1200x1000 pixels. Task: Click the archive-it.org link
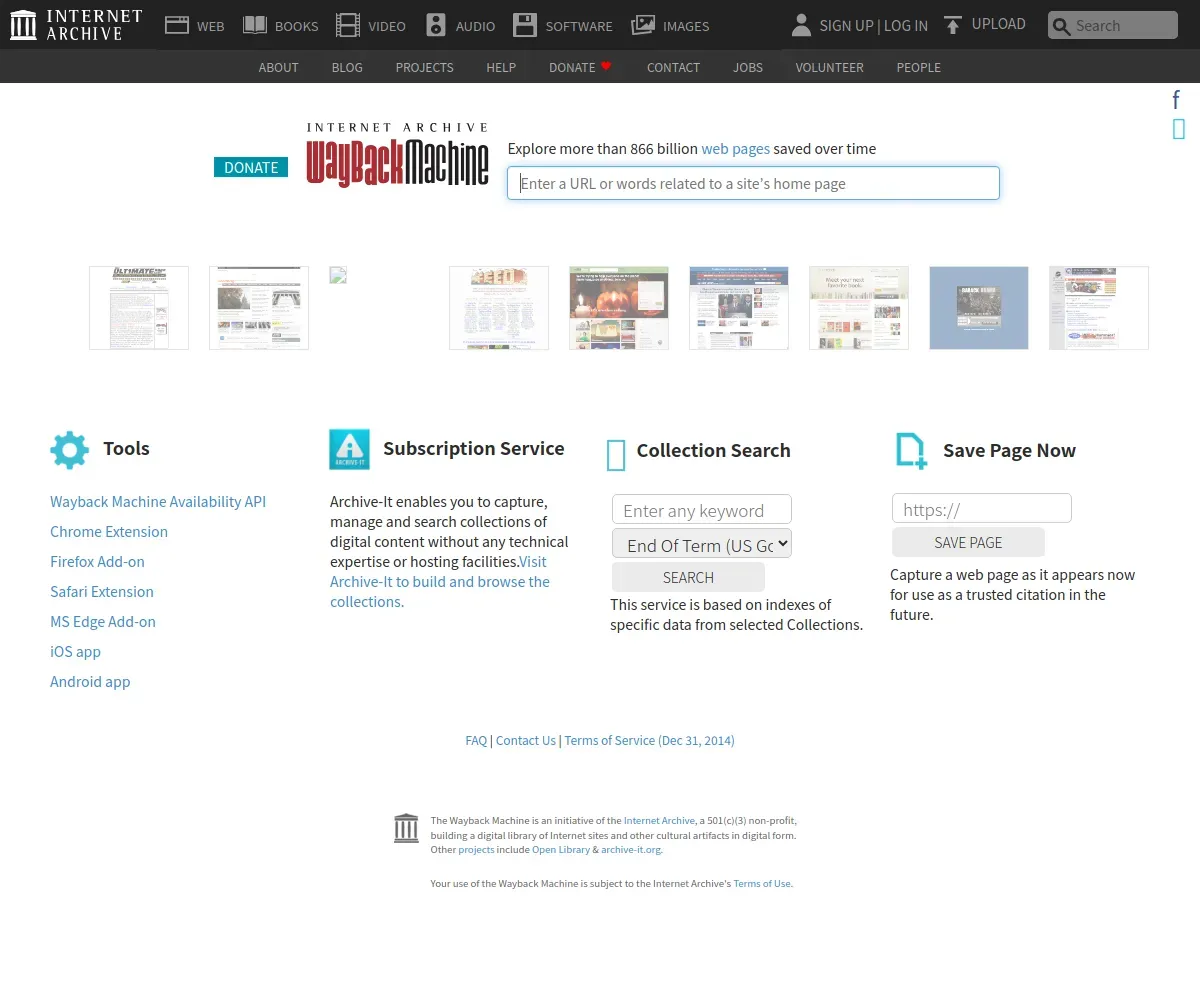[631, 849]
